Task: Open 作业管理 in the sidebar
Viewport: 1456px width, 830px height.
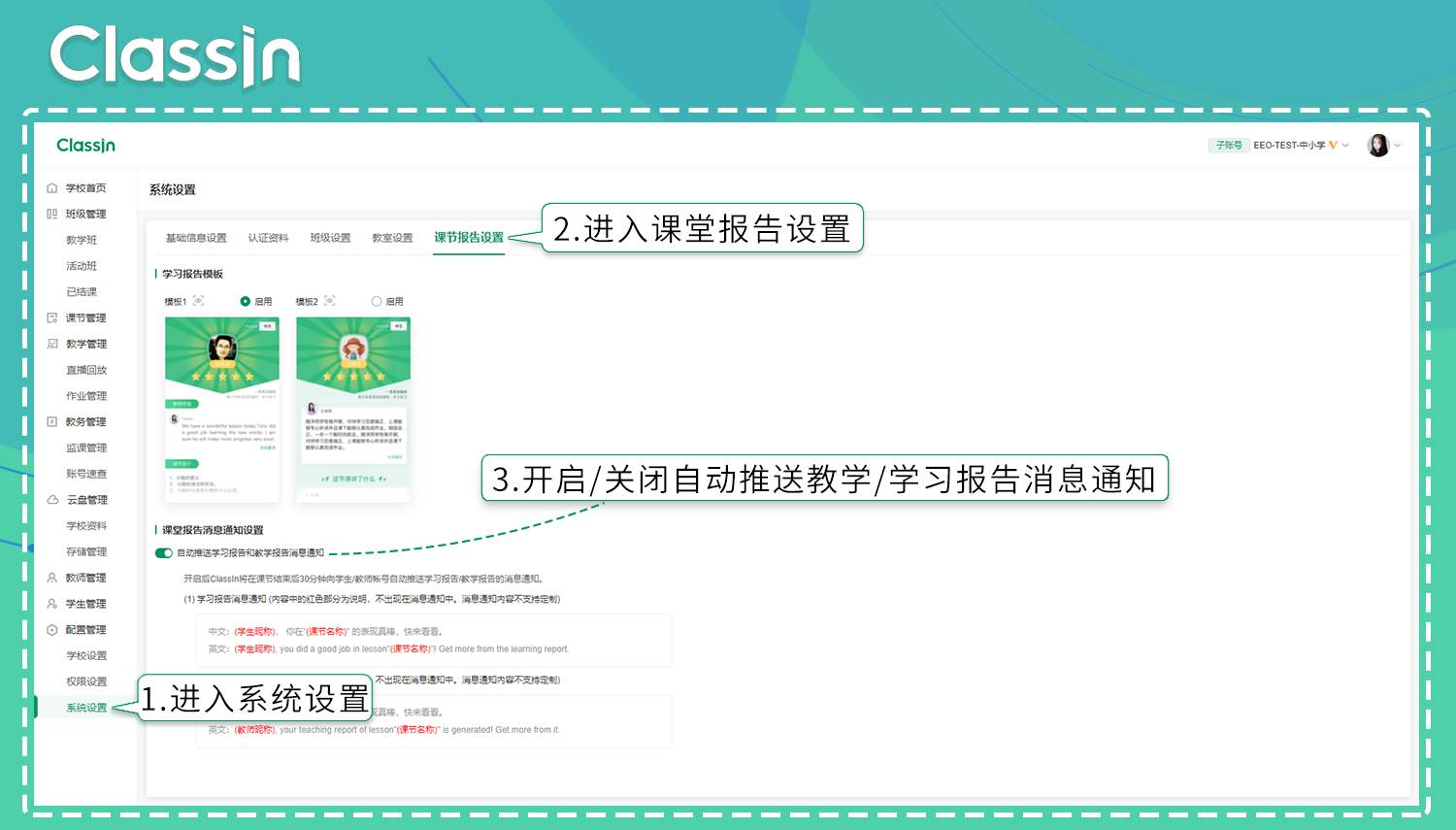Action: click(86, 396)
